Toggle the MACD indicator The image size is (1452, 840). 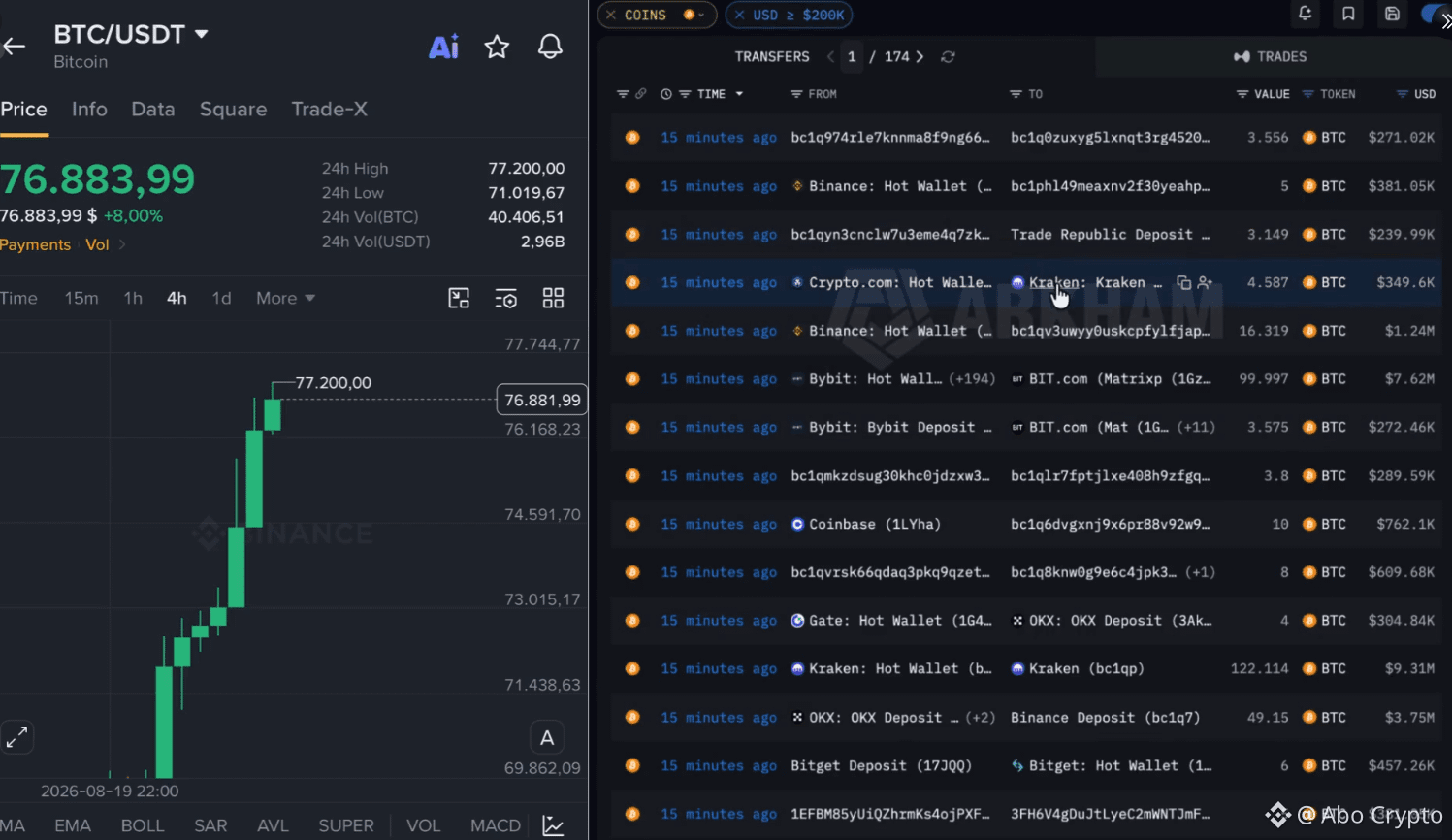point(496,825)
